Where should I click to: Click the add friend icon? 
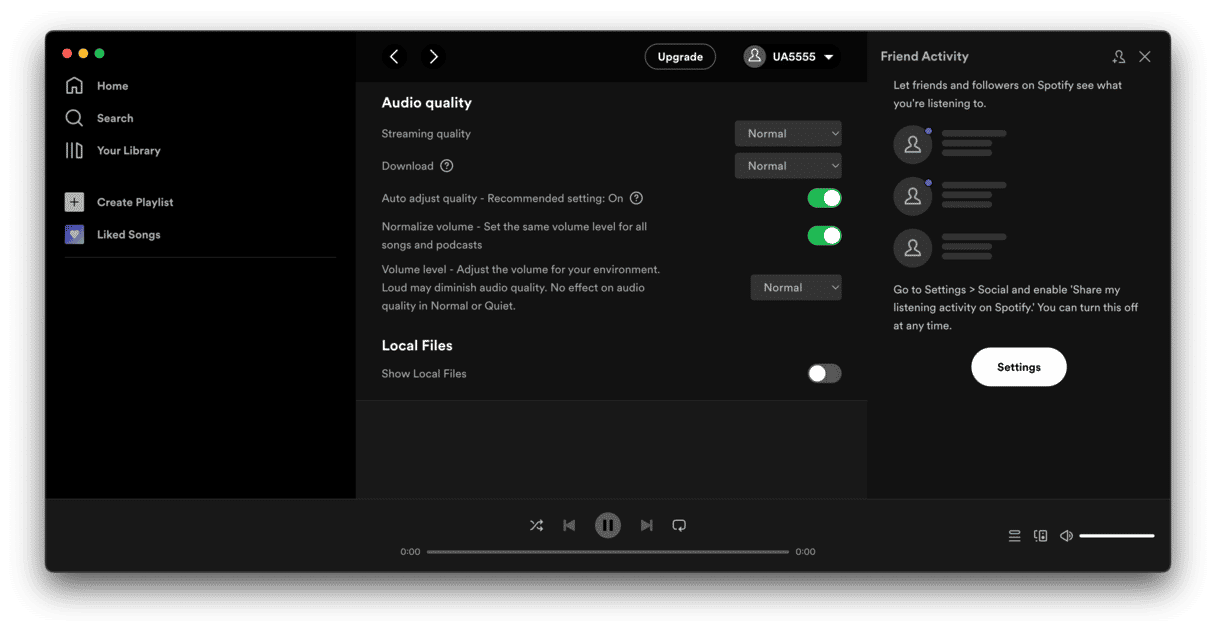(1119, 57)
